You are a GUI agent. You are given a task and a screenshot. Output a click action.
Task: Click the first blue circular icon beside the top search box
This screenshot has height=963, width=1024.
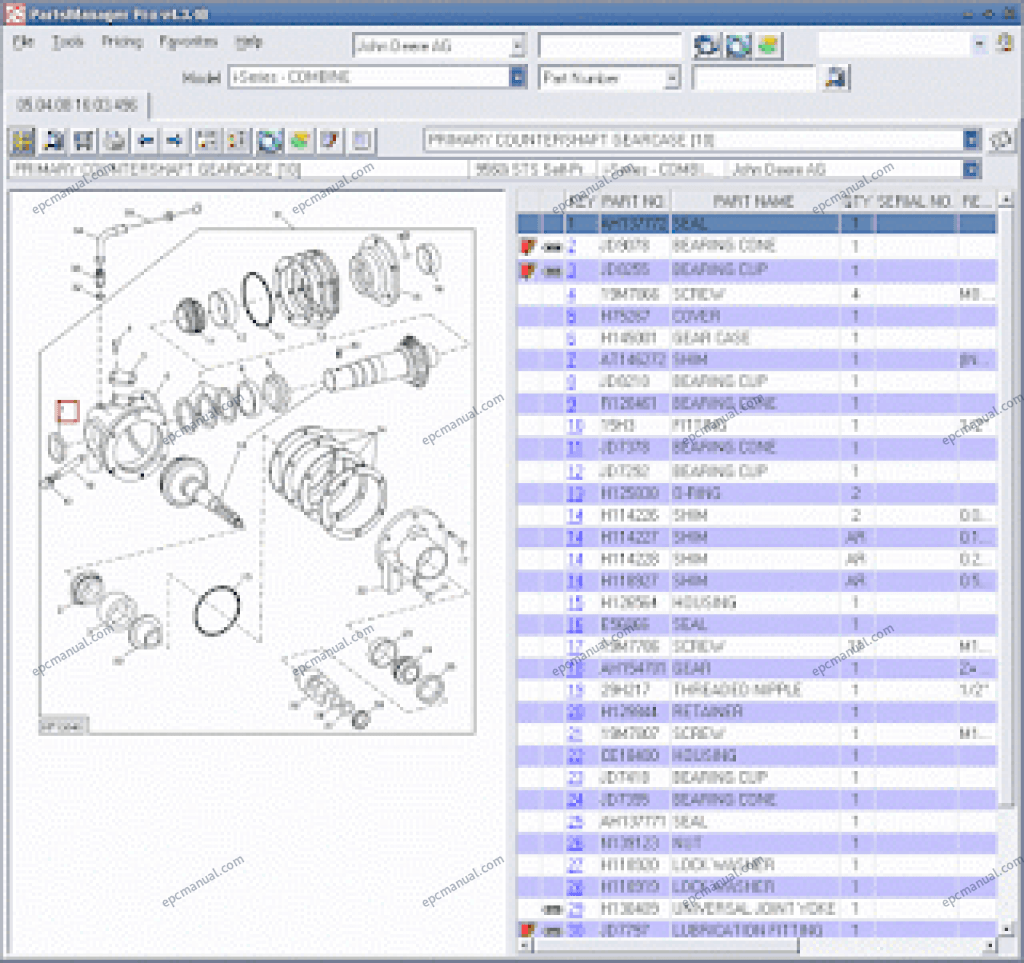click(x=706, y=45)
